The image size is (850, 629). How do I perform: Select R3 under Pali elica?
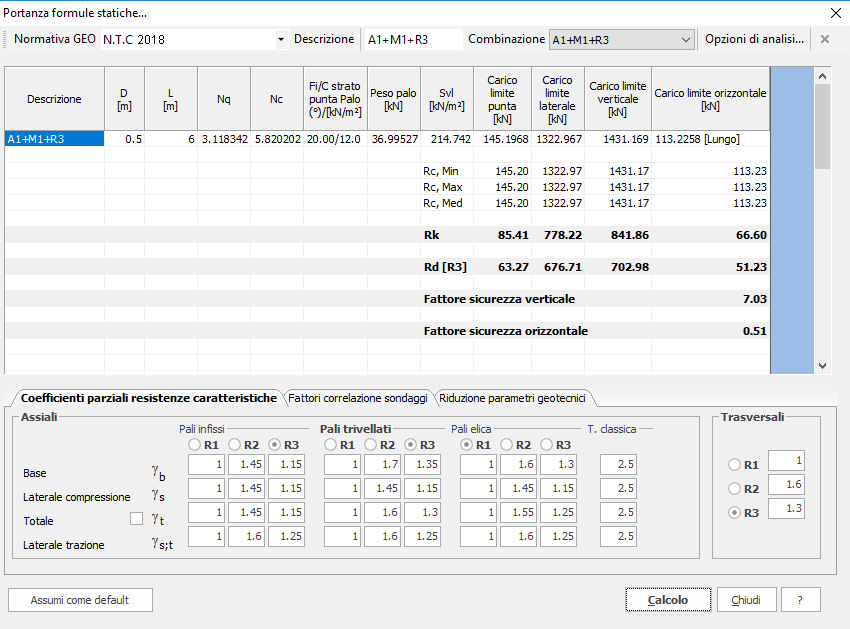[547, 445]
